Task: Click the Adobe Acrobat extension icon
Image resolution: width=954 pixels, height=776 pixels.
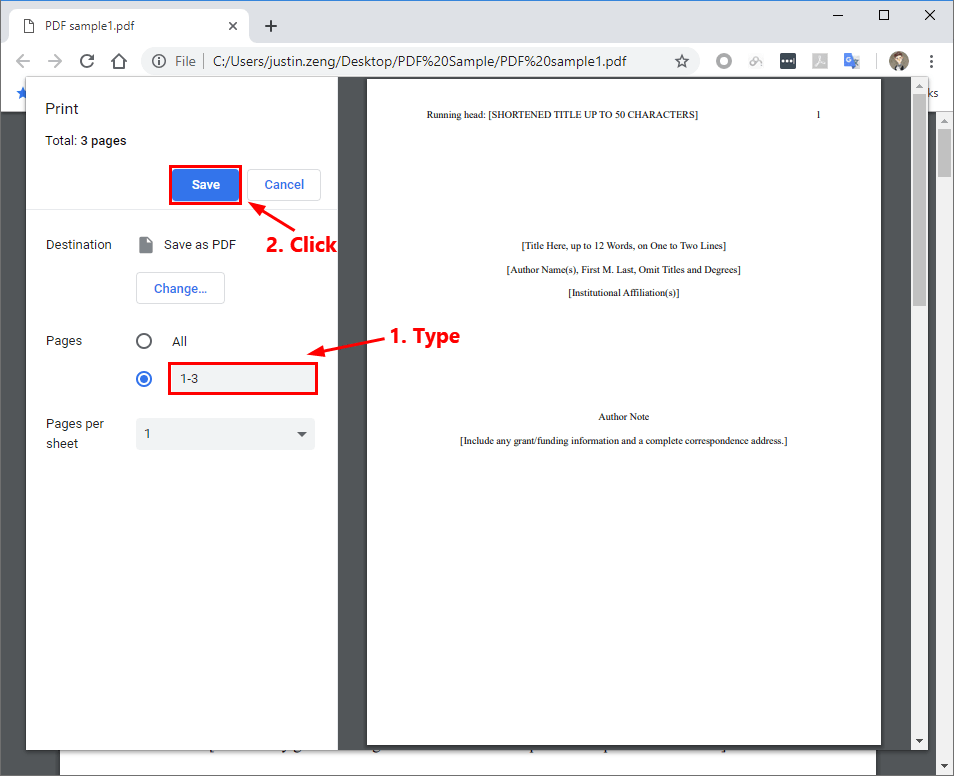Action: pos(819,61)
